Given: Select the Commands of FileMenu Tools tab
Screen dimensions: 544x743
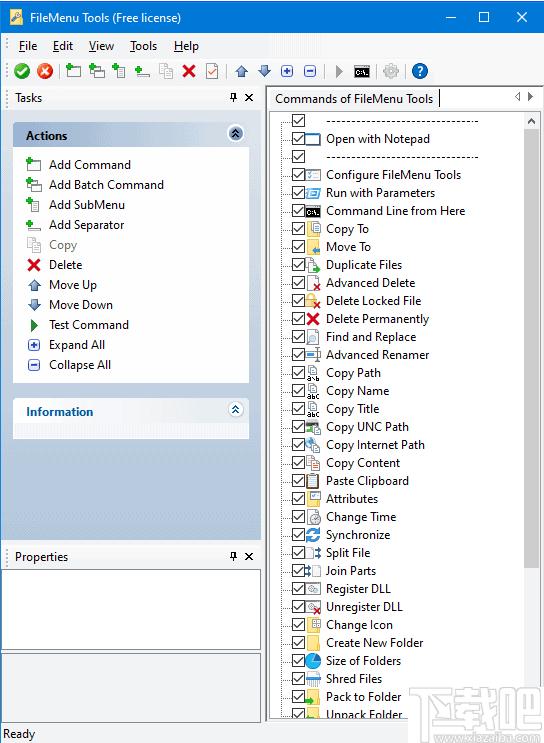Looking at the screenshot, I should [354, 99].
